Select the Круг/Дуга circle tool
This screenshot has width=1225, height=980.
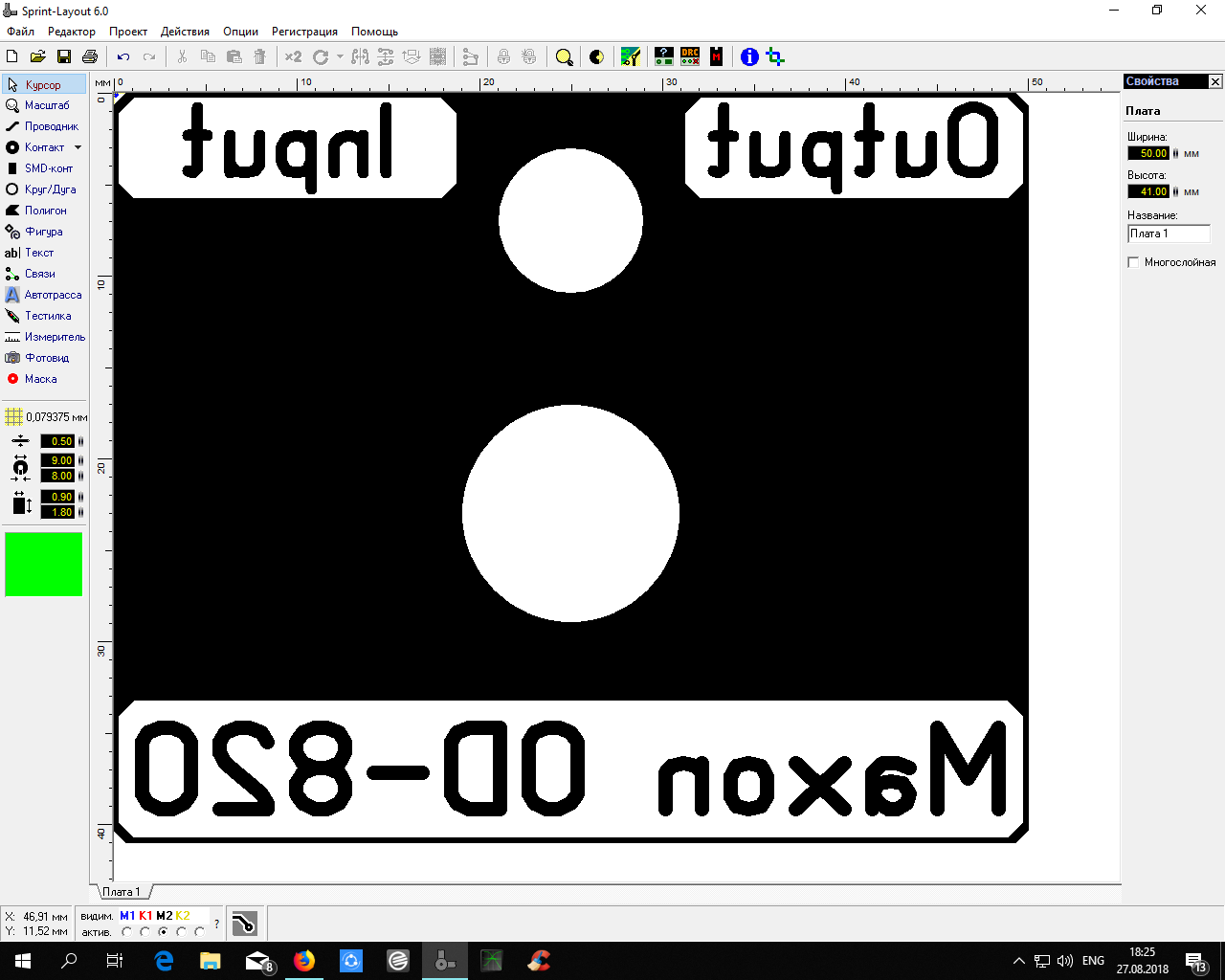(x=44, y=189)
